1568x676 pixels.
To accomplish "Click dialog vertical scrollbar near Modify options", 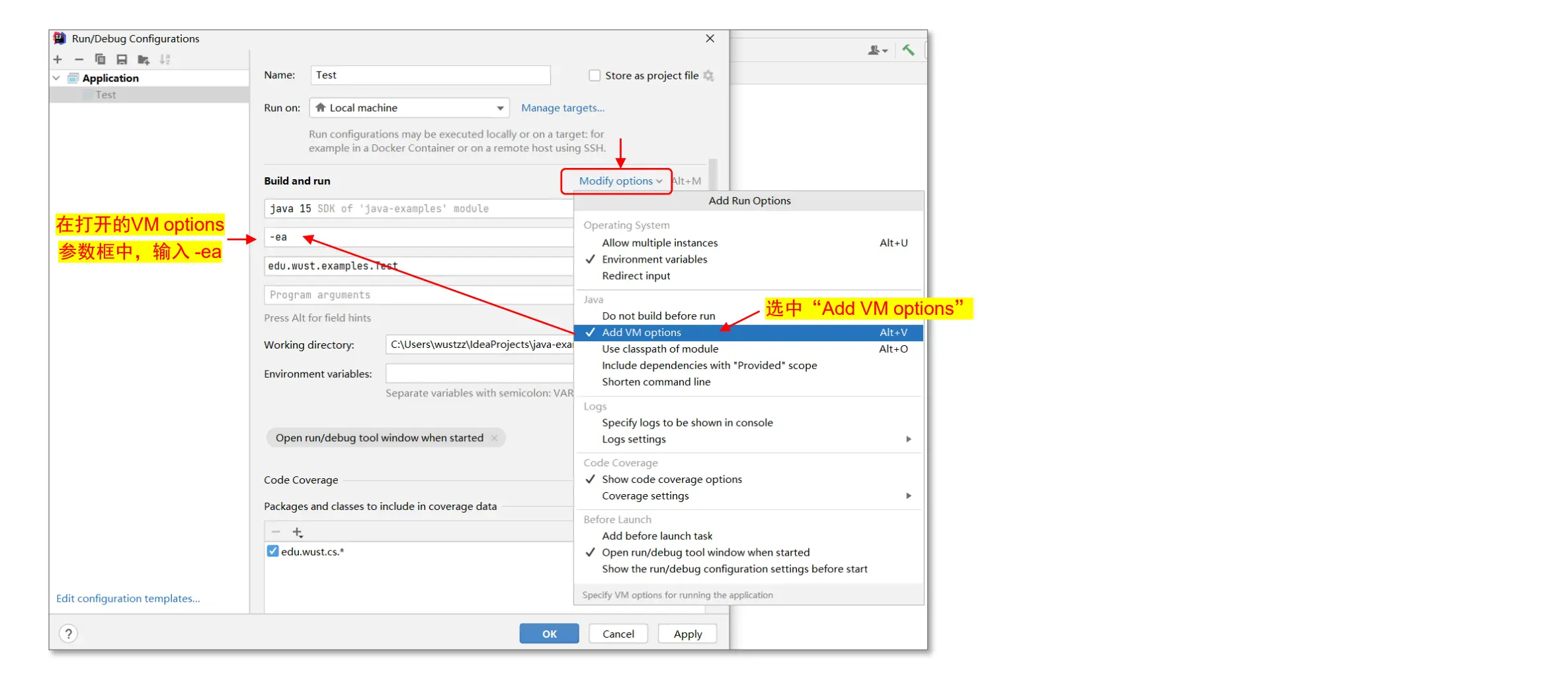I will (713, 173).
